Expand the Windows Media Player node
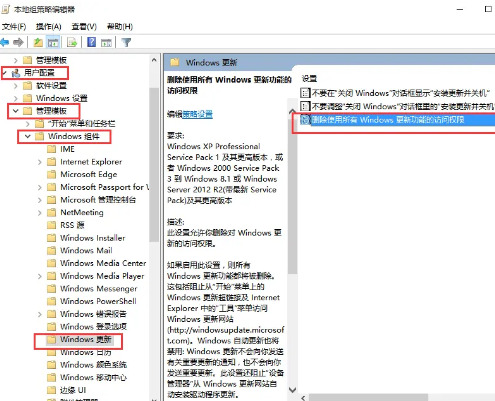Image resolution: width=495 pixels, height=401 pixels. [x=40, y=276]
